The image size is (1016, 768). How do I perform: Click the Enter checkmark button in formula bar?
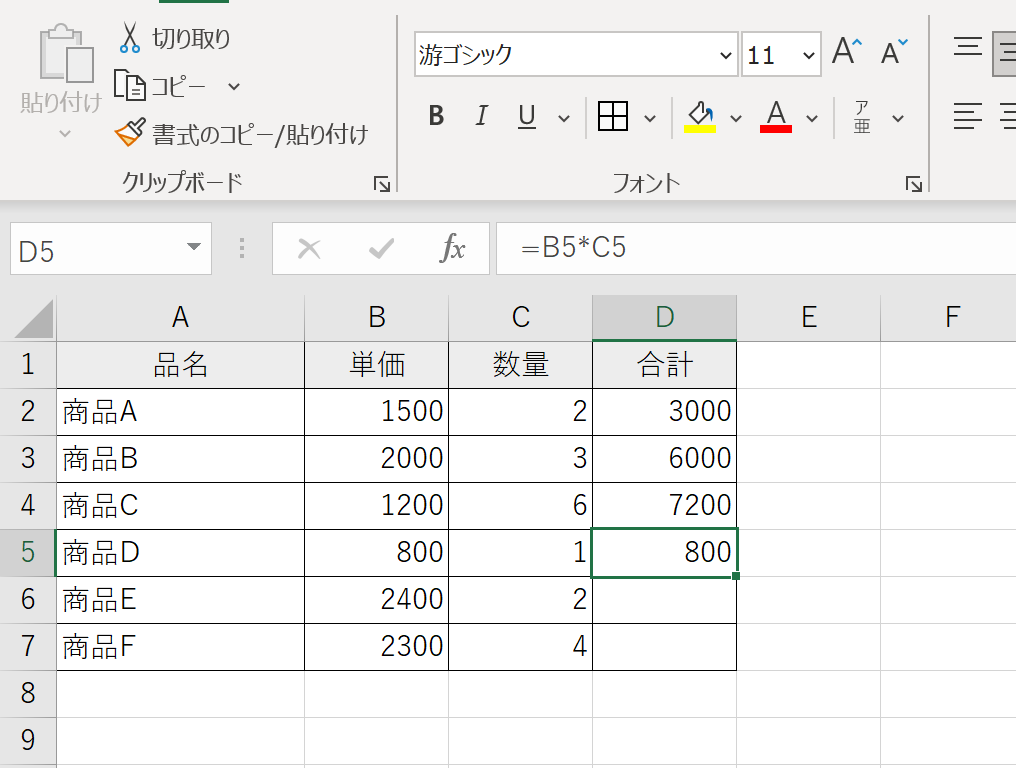tap(381, 249)
